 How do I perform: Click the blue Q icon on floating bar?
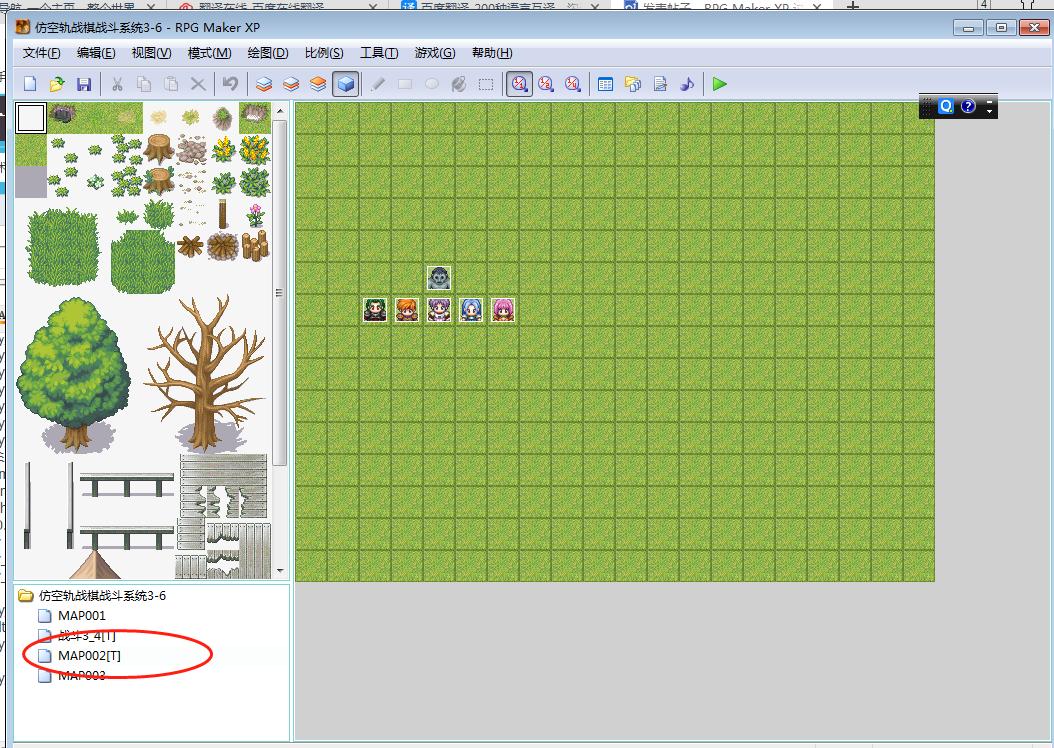coord(946,106)
